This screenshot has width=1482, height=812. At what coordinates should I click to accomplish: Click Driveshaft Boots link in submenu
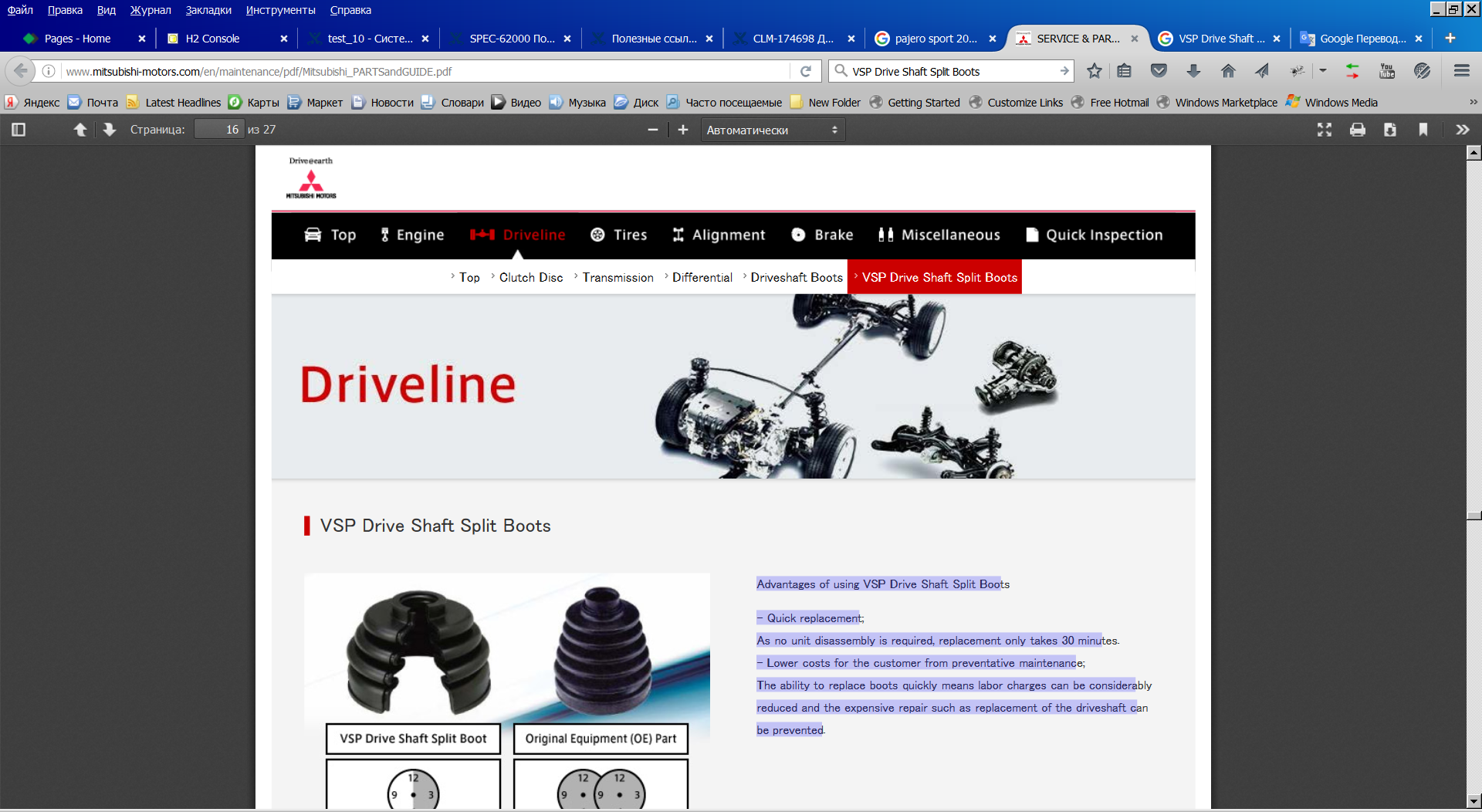(x=796, y=277)
